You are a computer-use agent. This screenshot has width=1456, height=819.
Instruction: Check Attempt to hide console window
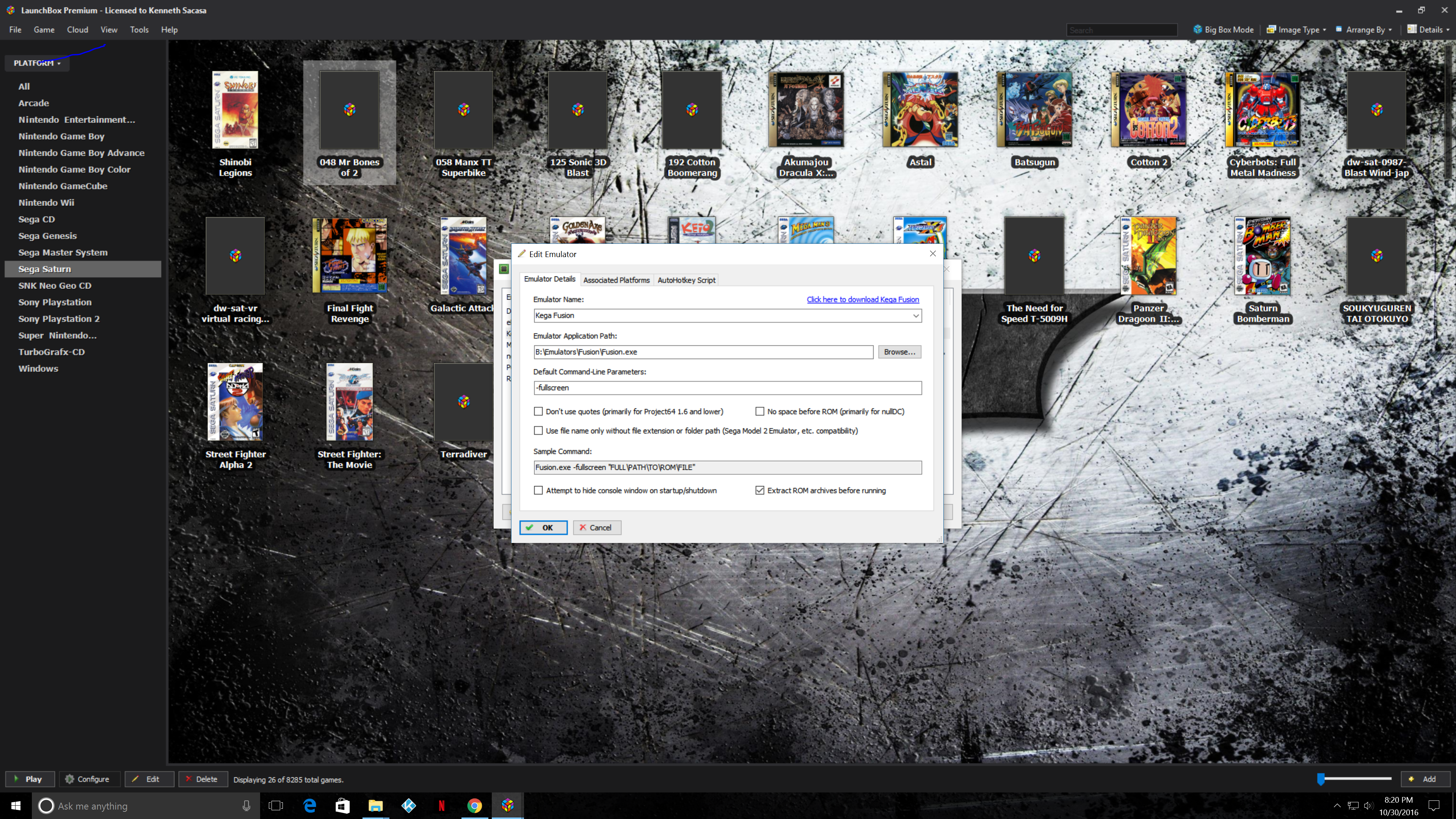[538, 491]
